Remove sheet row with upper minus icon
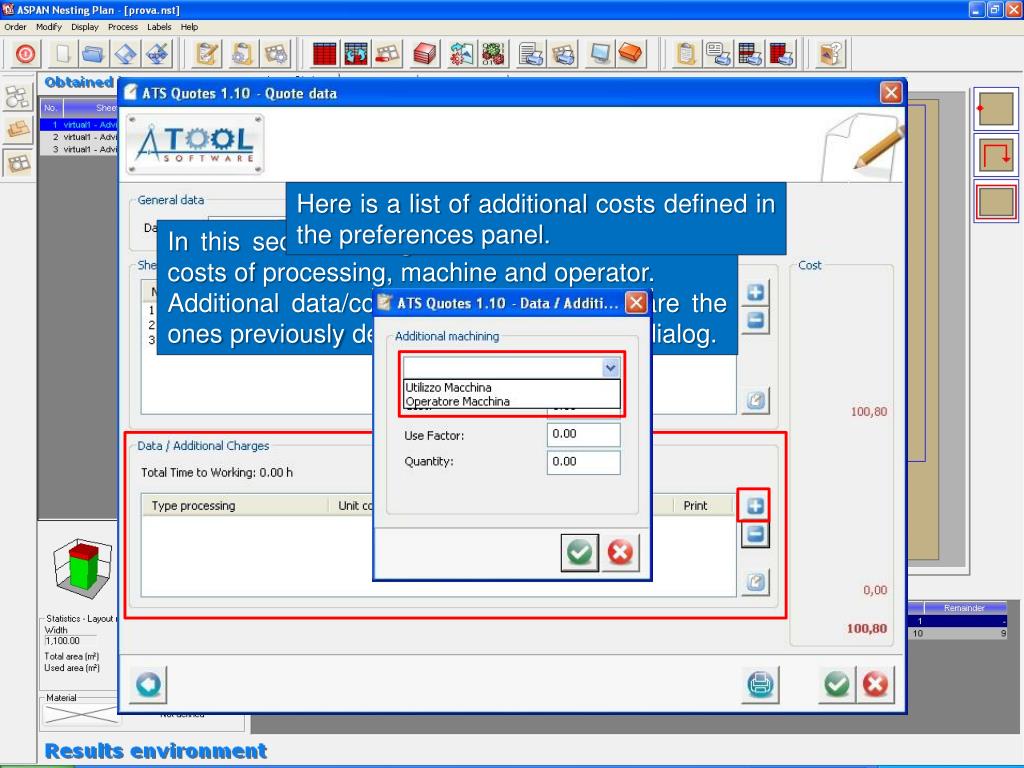Image resolution: width=1024 pixels, height=768 pixels. (x=756, y=320)
